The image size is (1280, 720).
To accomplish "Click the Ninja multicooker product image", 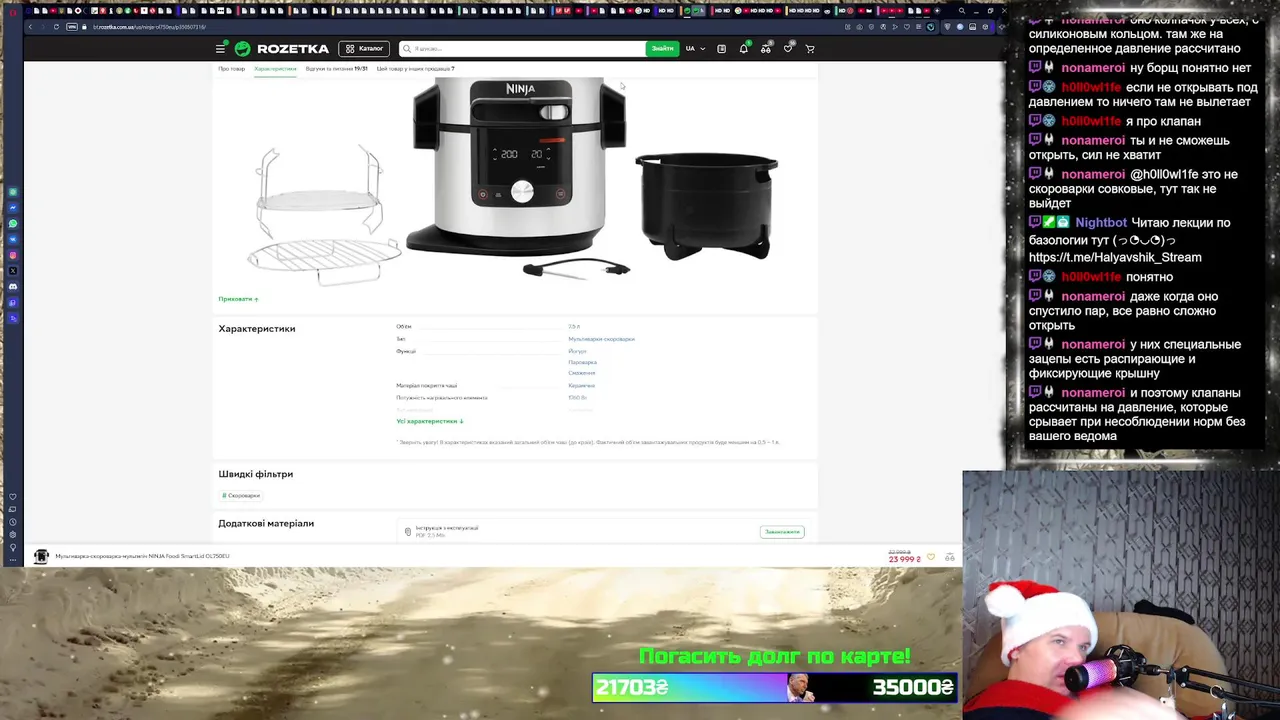I will click(517, 167).
